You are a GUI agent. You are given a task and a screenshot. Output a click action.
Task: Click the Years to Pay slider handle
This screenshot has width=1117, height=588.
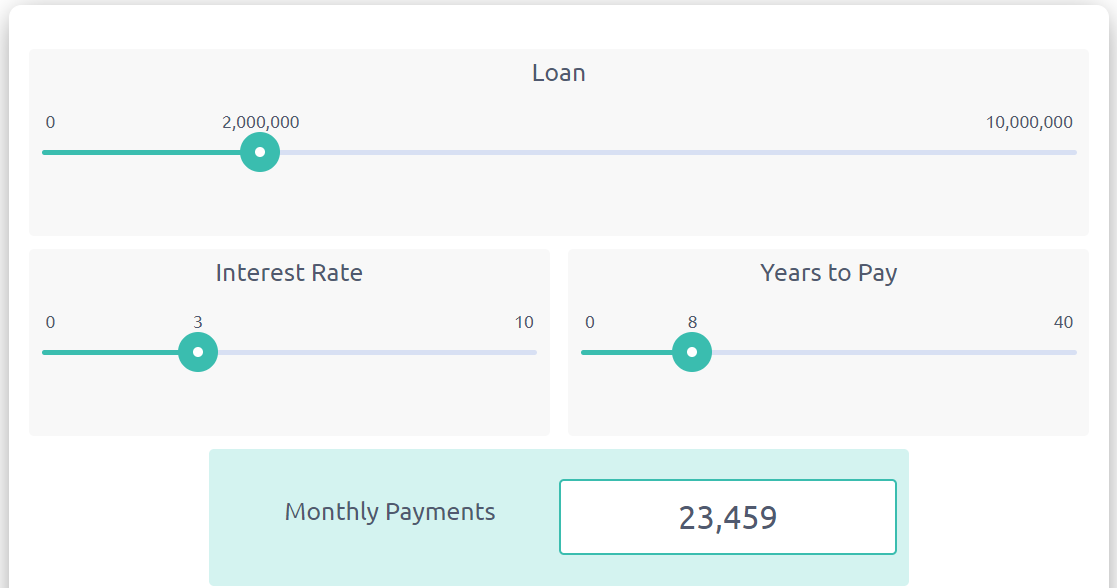click(x=692, y=352)
